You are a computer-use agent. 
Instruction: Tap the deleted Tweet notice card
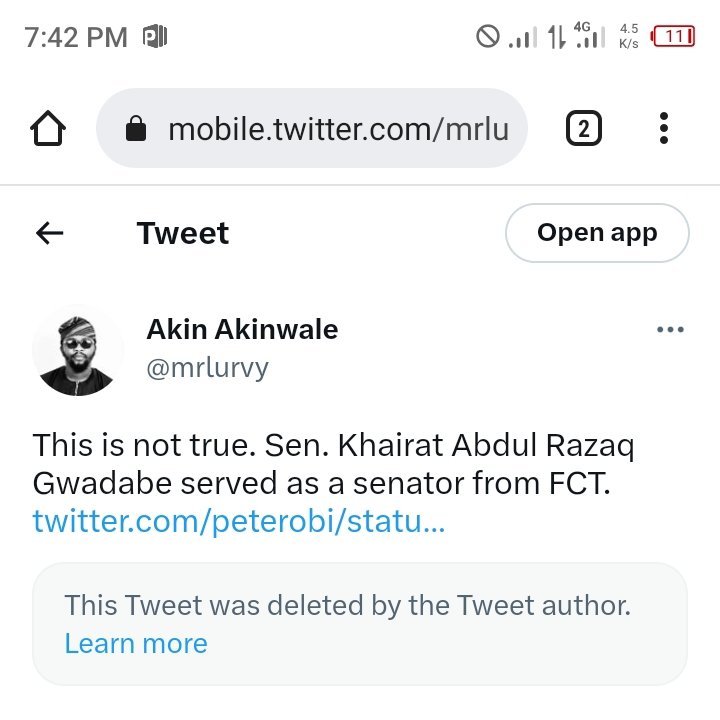point(360,623)
